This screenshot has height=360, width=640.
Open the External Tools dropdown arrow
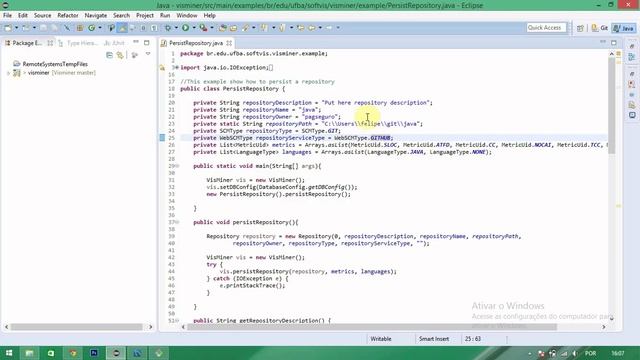tap(211, 28)
